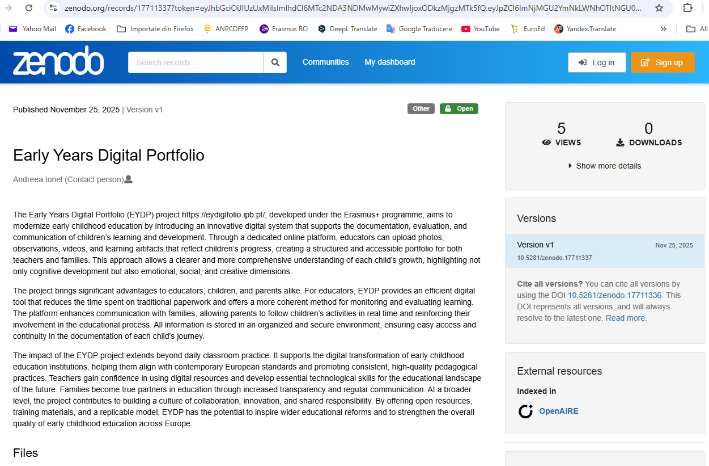Go to My dashboard
This screenshot has width=709, height=466.
pyautogui.click(x=389, y=62)
